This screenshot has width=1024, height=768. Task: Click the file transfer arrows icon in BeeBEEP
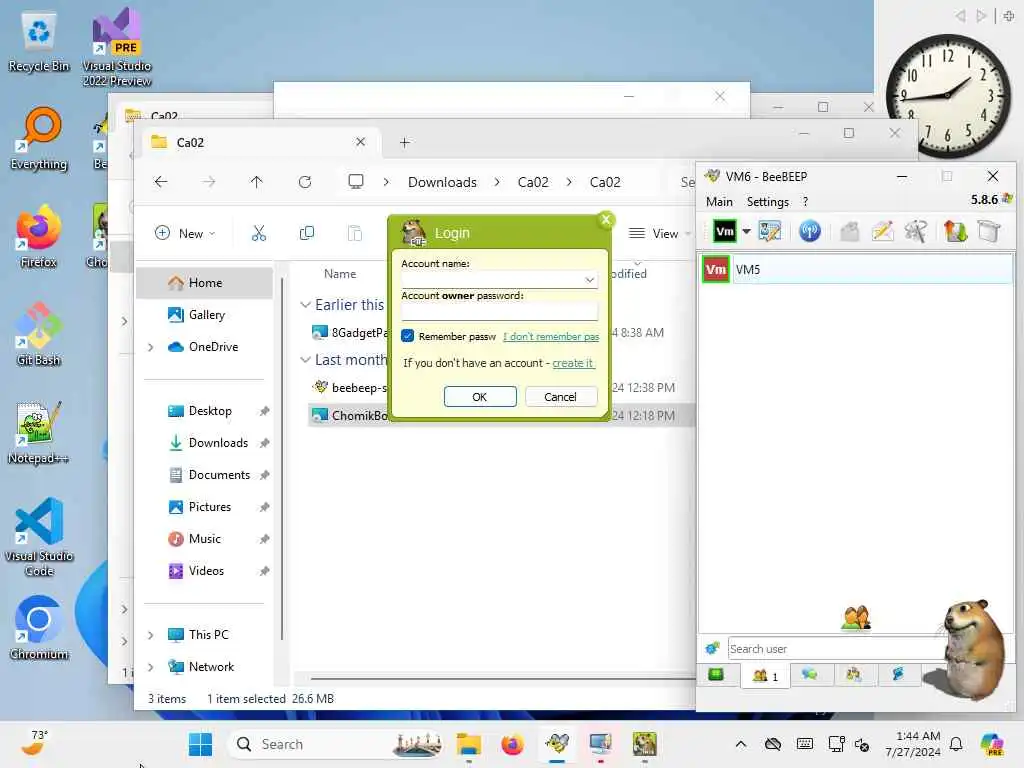(x=955, y=231)
